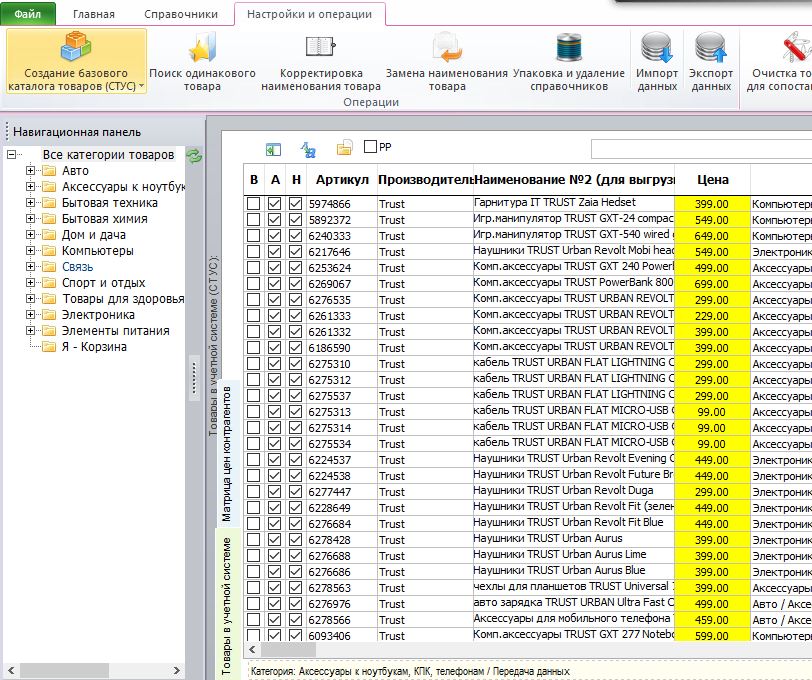Switch to the Главная ribbon tab

click(x=94, y=14)
